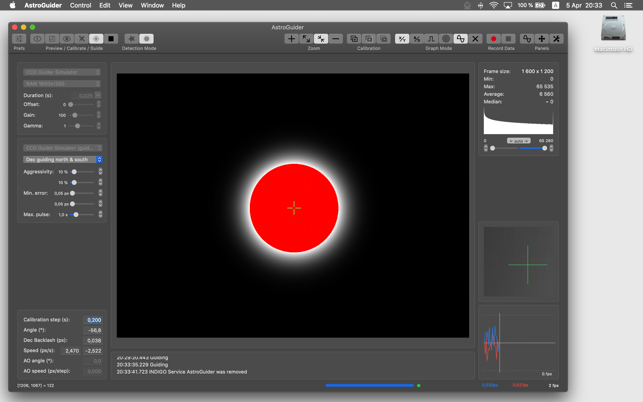The height and width of the screenshot is (402, 643).
Task: Click the zoom to fit expand-arrows icon
Action: [306, 39]
